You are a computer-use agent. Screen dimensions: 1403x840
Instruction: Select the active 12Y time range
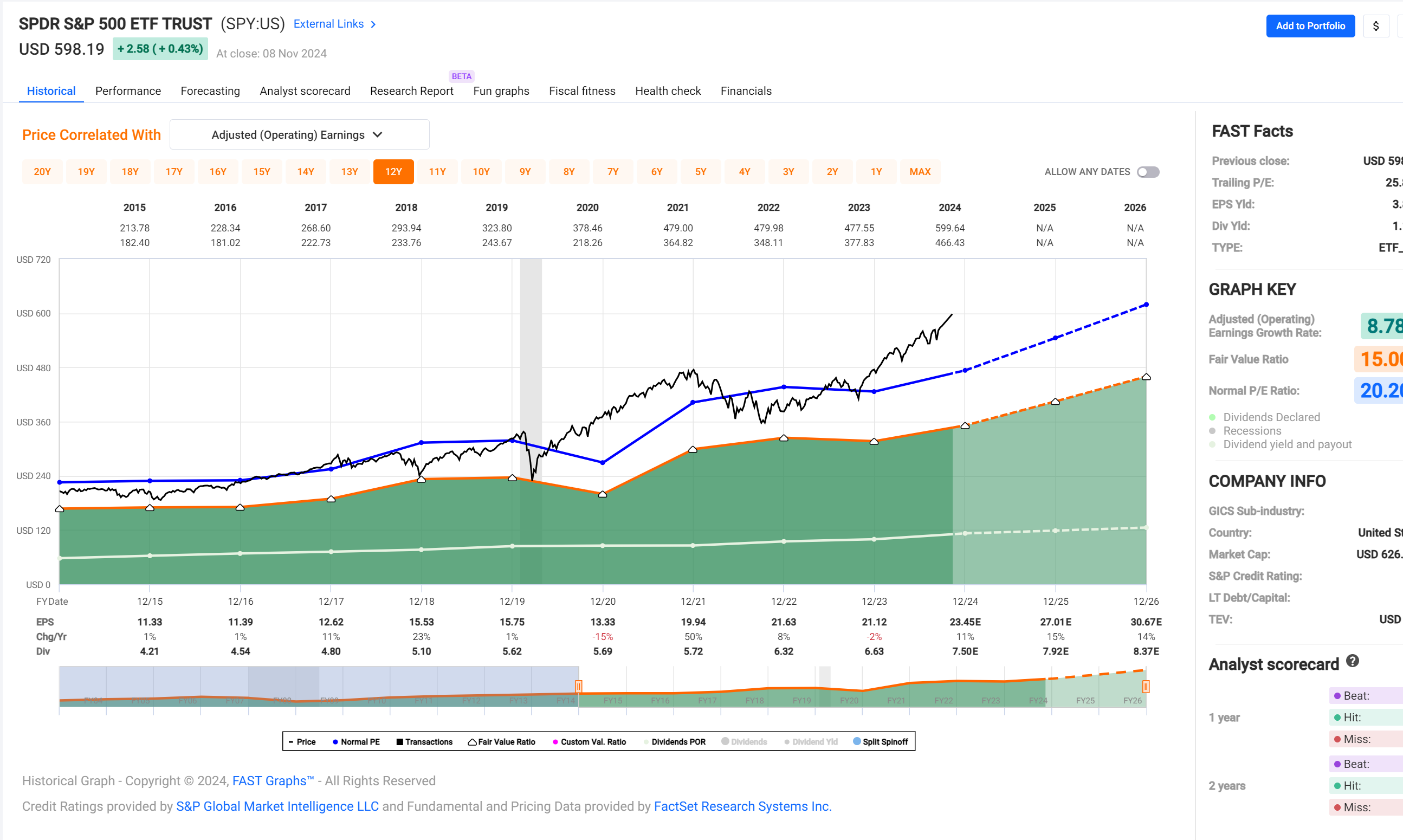[x=393, y=172]
